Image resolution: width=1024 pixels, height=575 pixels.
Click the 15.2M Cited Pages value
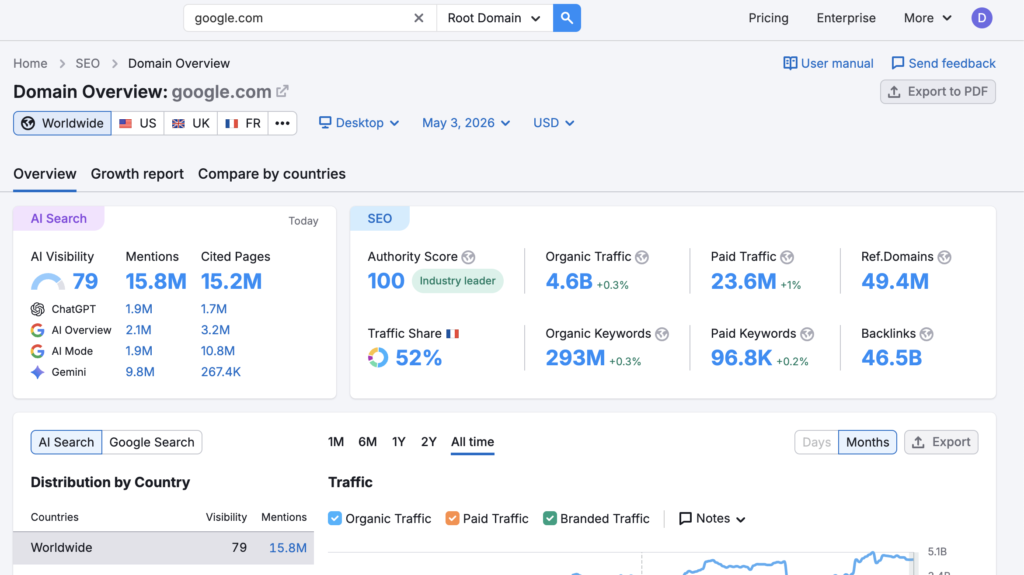click(231, 282)
